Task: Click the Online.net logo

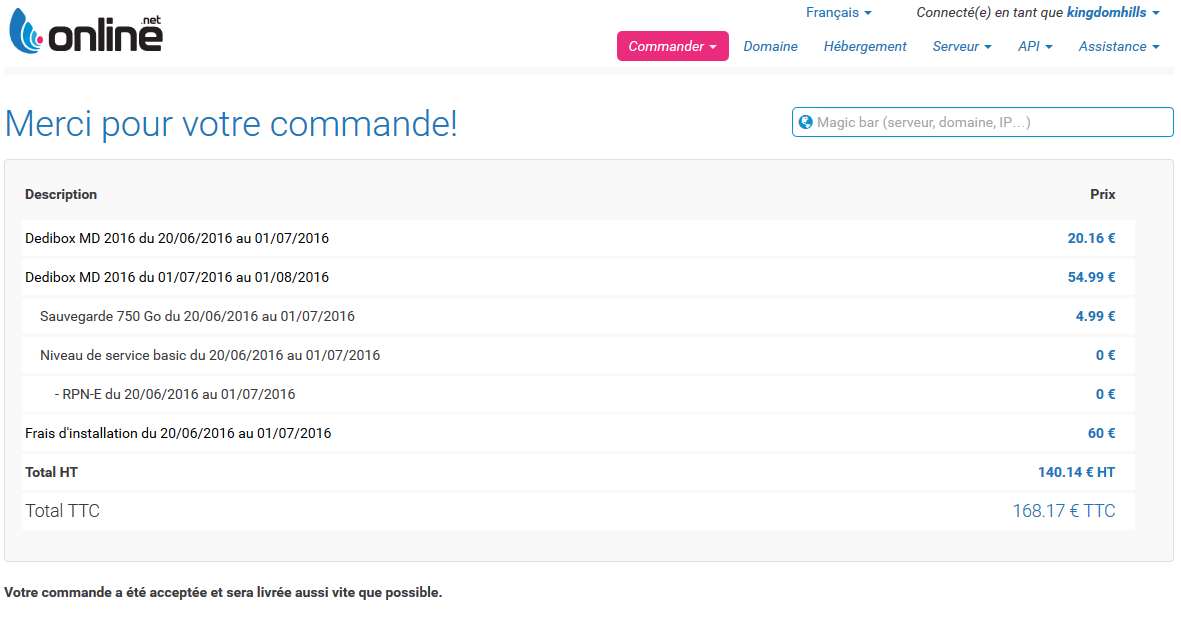Action: coord(86,32)
